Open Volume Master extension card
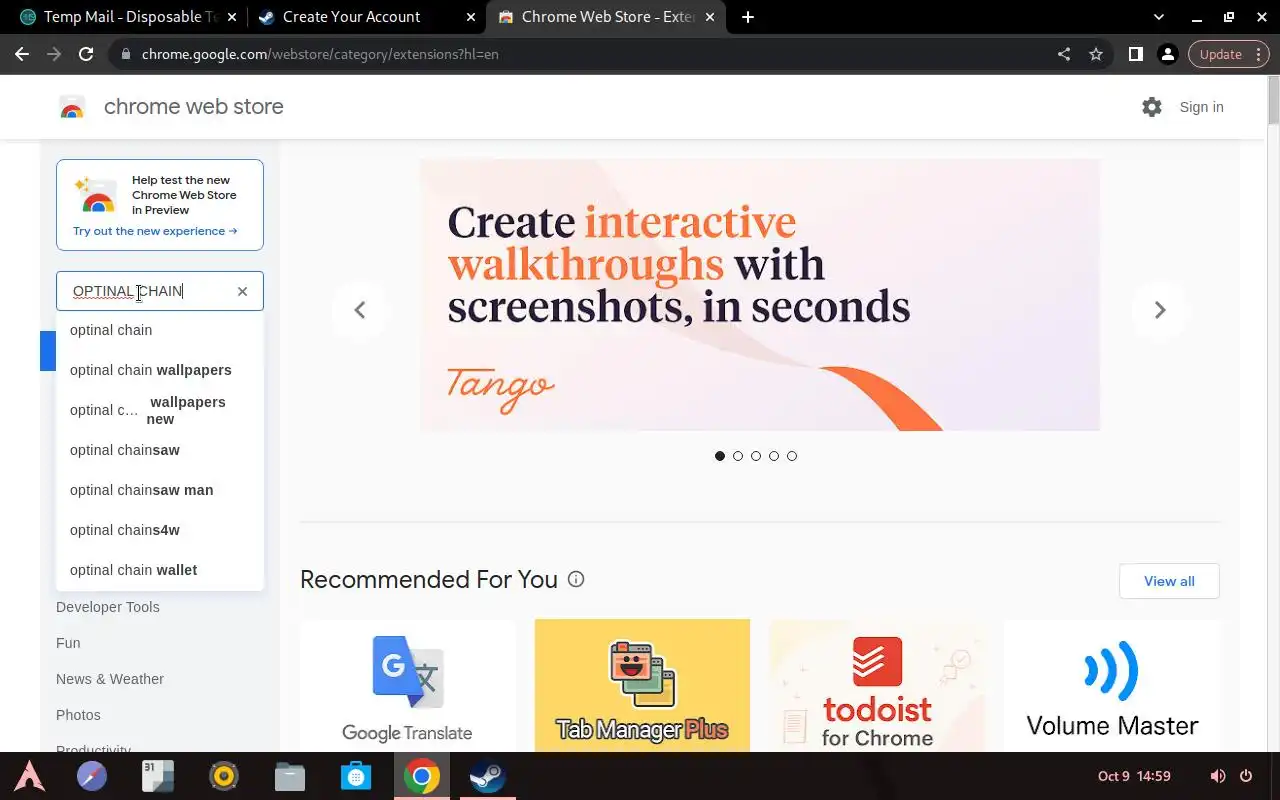Image resolution: width=1280 pixels, height=800 pixels. pos(1112,686)
